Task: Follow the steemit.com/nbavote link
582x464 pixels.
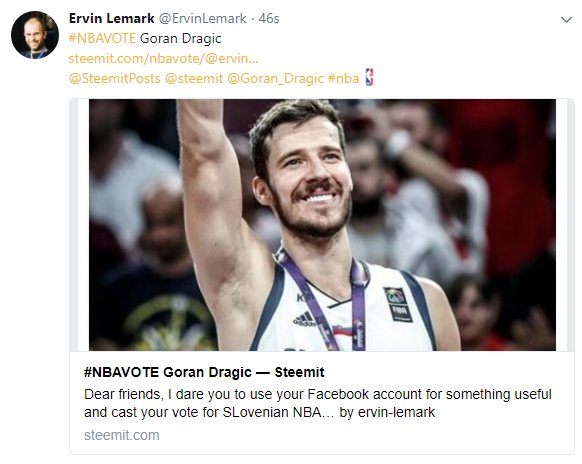Action: pos(163,59)
